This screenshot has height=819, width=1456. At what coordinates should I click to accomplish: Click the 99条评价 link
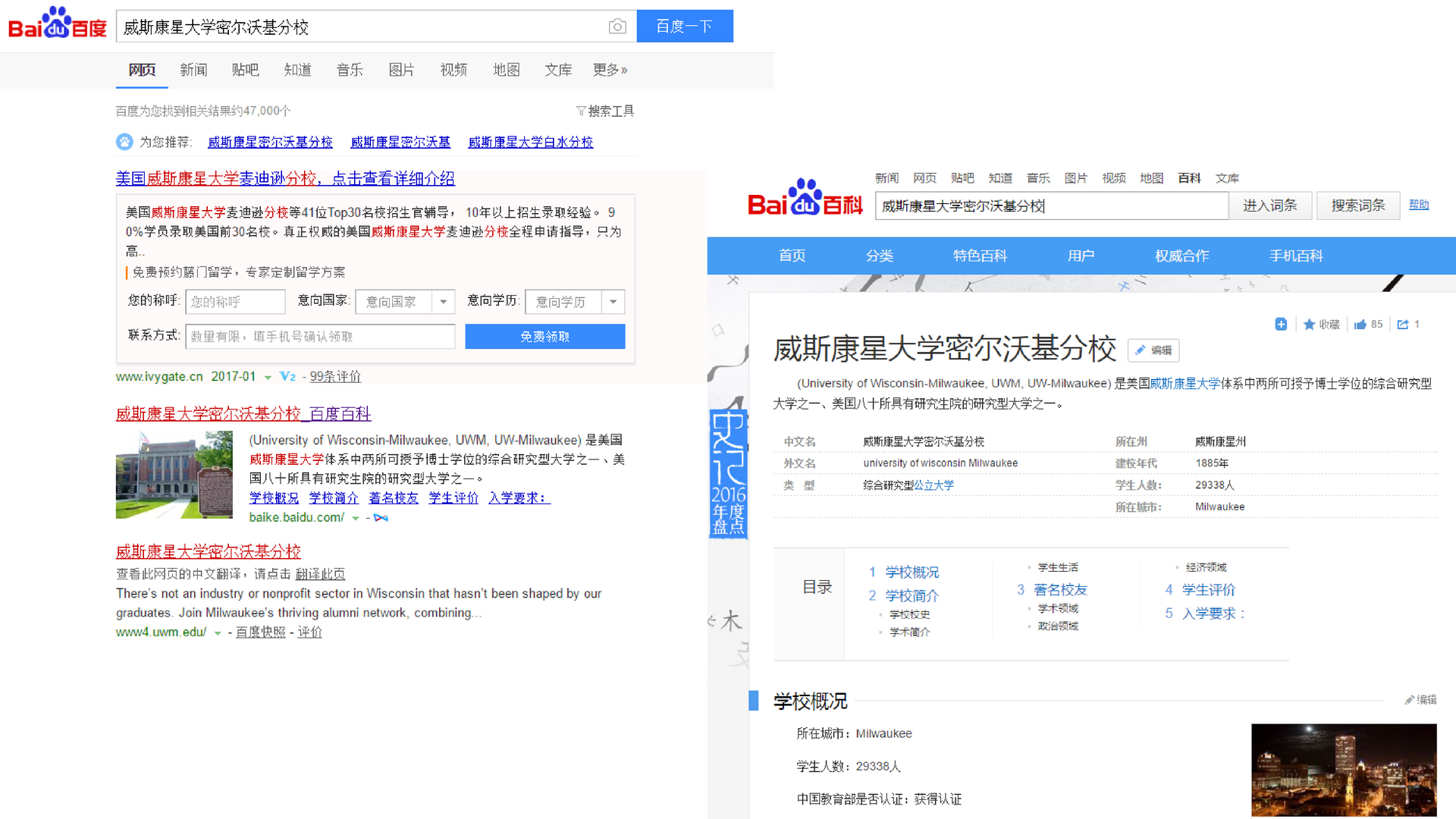coord(335,377)
